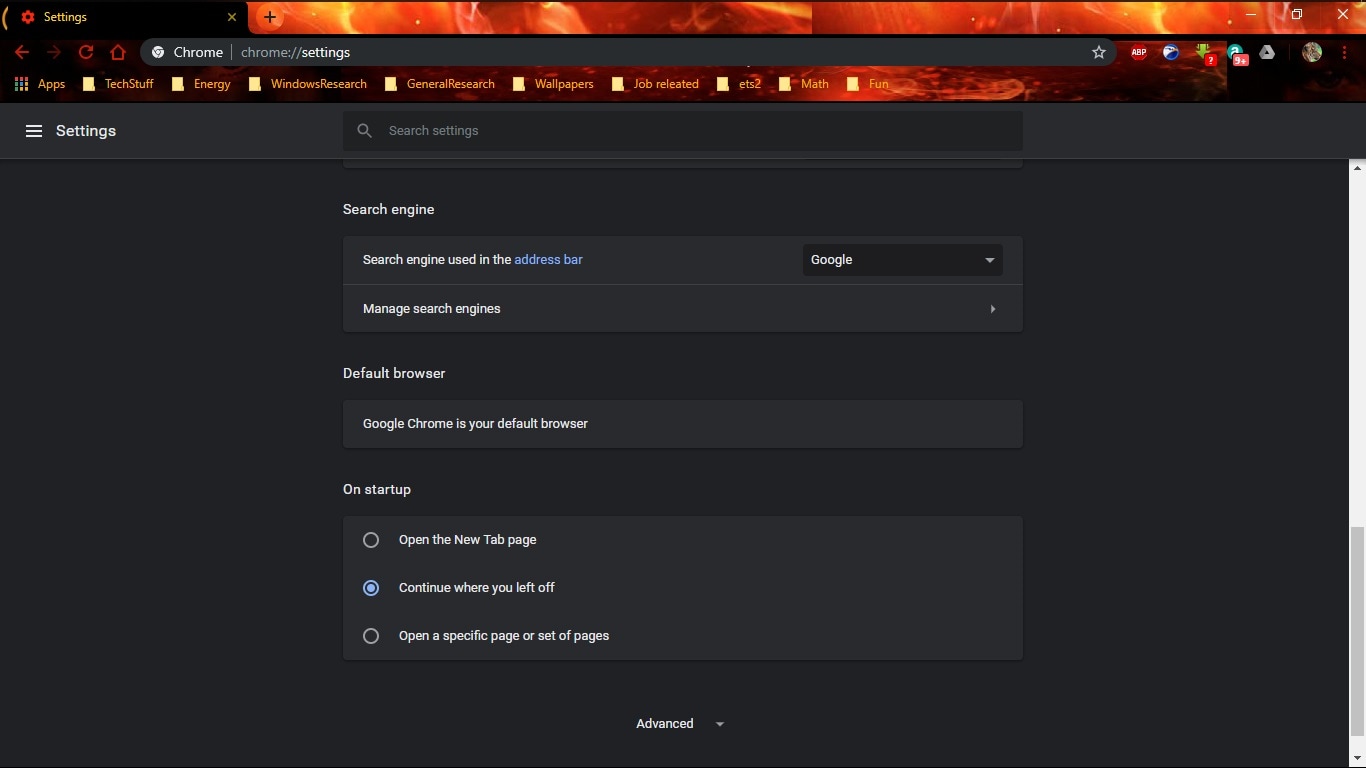Screen dimensions: 1366x768
Task: Select Open the New Tab page
Action: 371,539
